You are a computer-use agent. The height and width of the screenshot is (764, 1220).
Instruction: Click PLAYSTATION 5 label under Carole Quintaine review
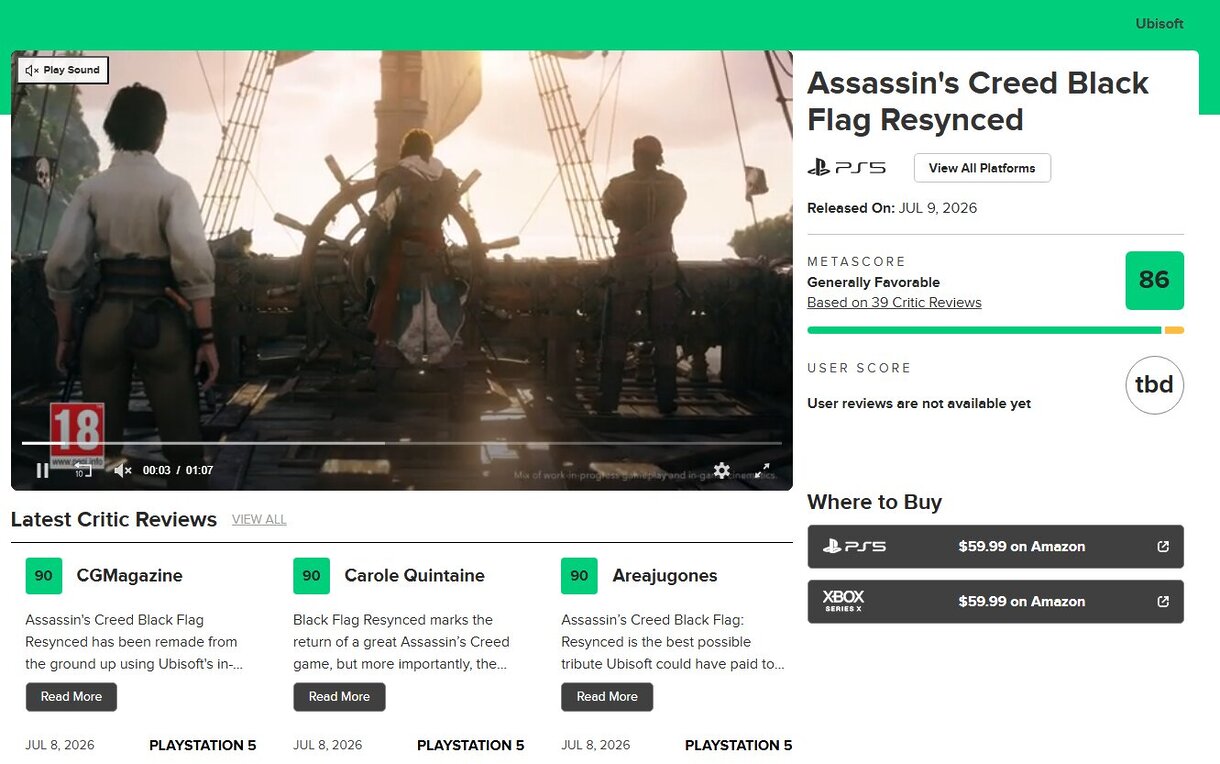point(470,745)
